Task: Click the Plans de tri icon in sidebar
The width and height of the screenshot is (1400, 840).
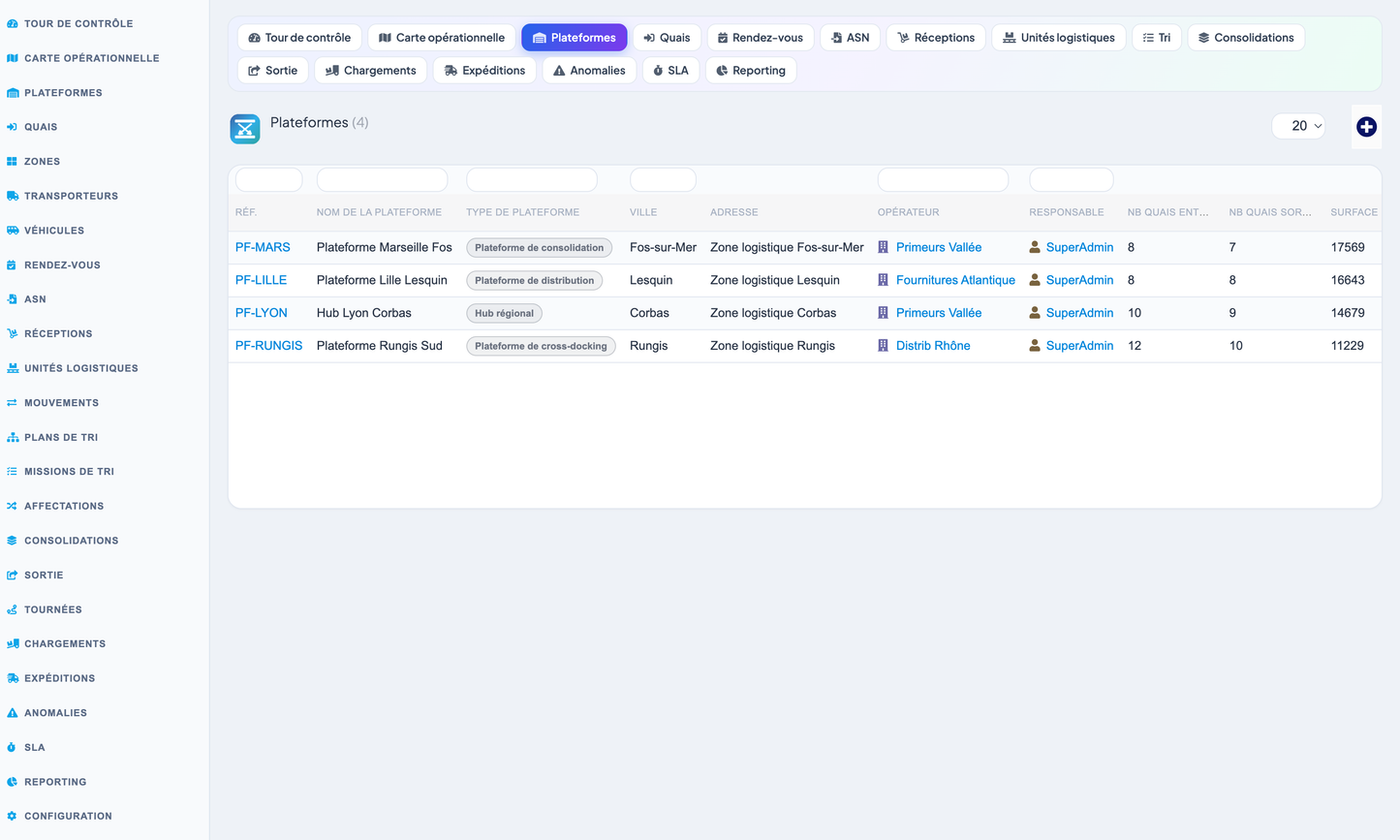Action: [x=13, y=437]
